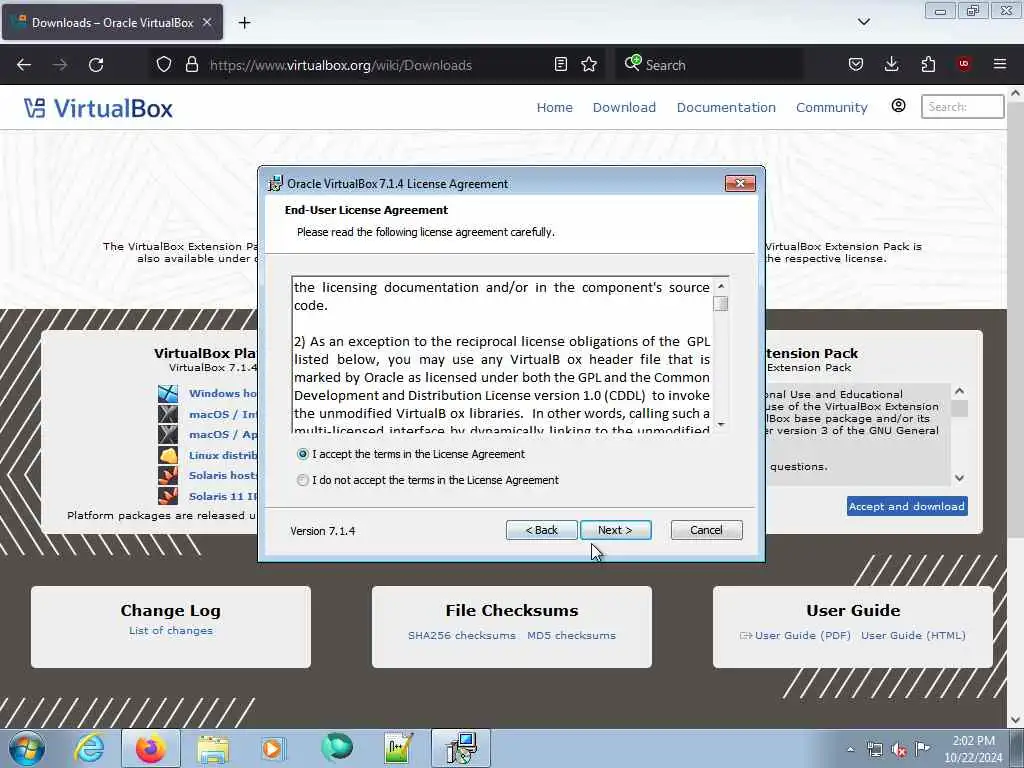This screenshot has height=768, width=1024.
Task: Click the license text scrollbar thumb
Action: [721, 304]
